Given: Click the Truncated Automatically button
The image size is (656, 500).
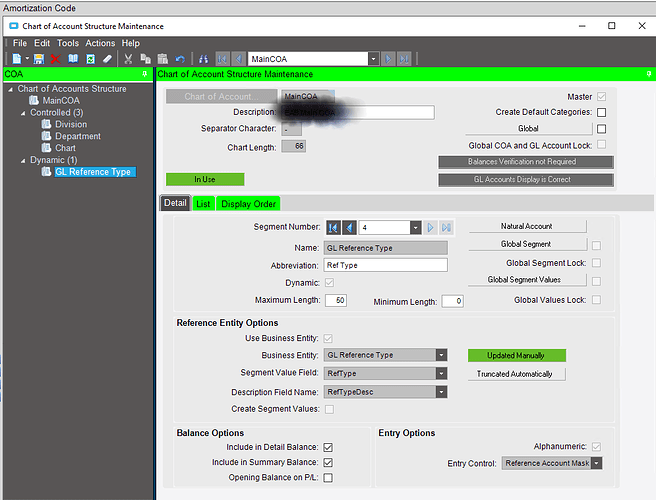Looking at the screenshot, I should point(517,374).
